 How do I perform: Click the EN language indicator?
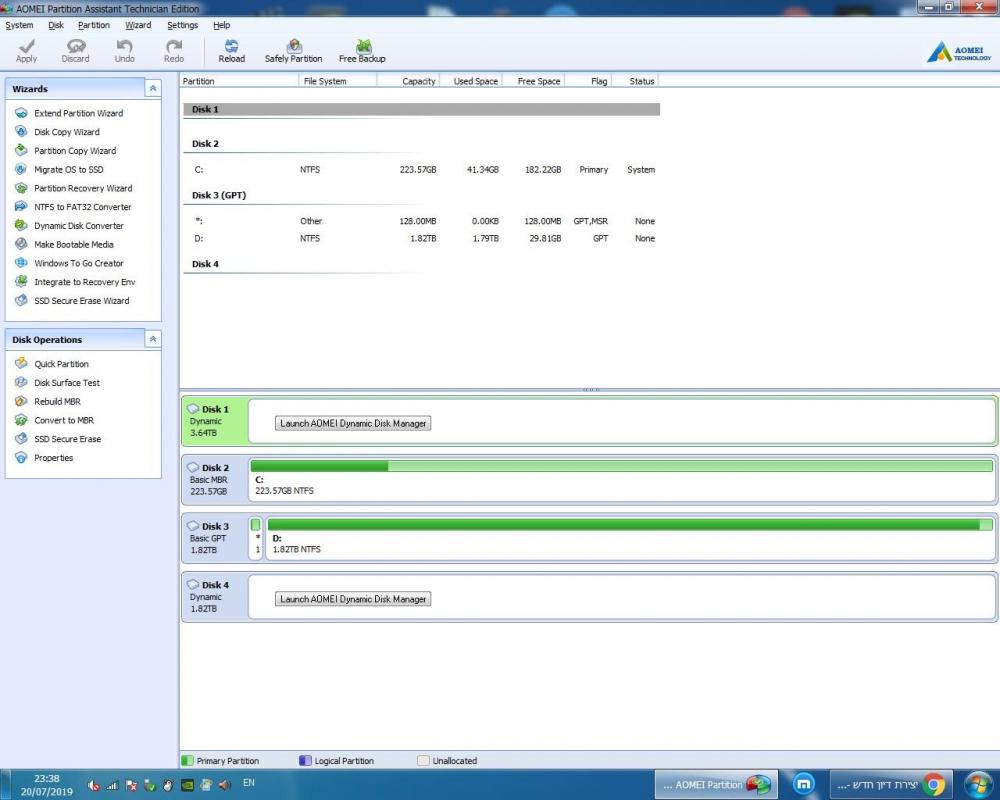pos(249,783)
